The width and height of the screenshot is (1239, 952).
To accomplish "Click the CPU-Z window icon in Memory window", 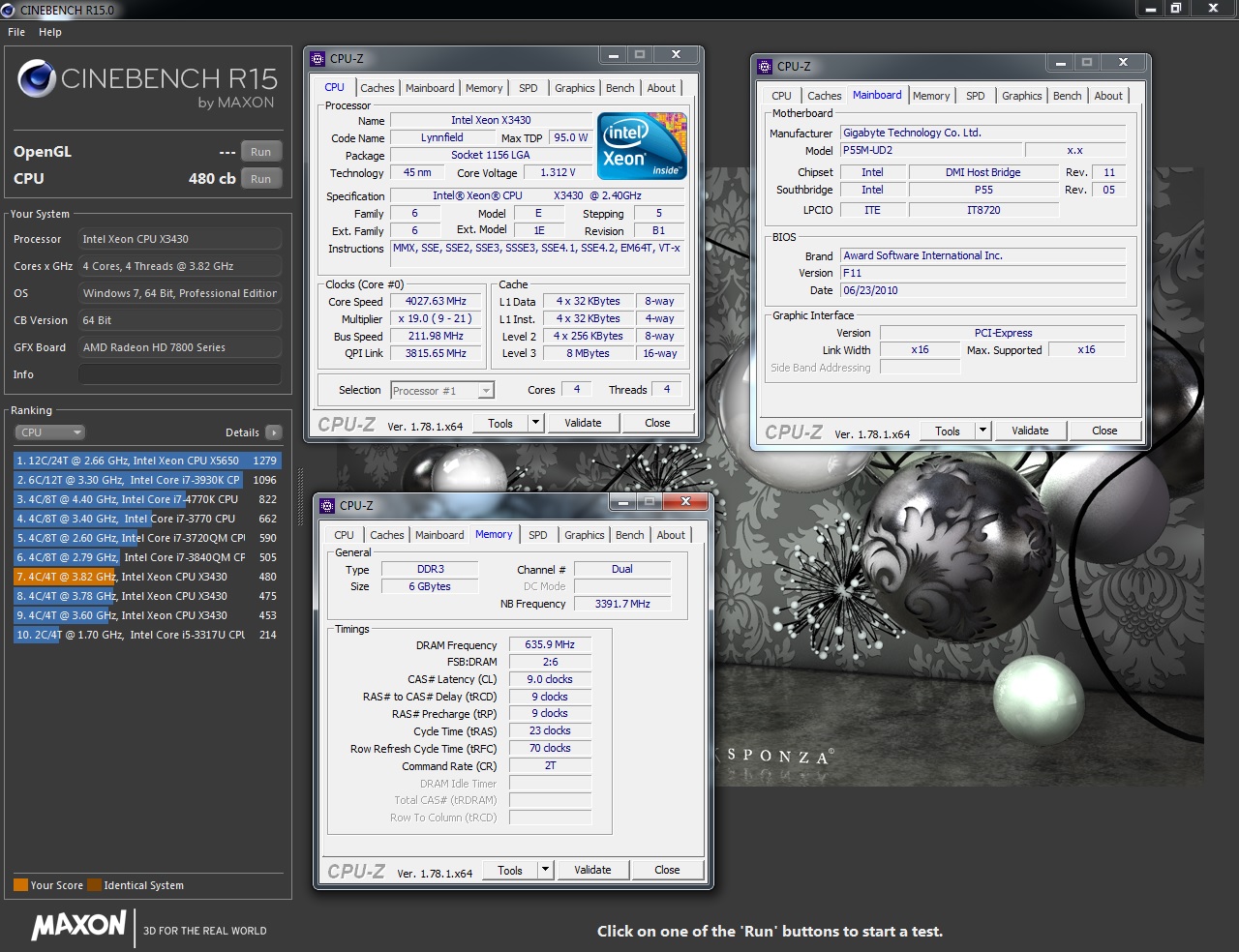I will (327, 506).
